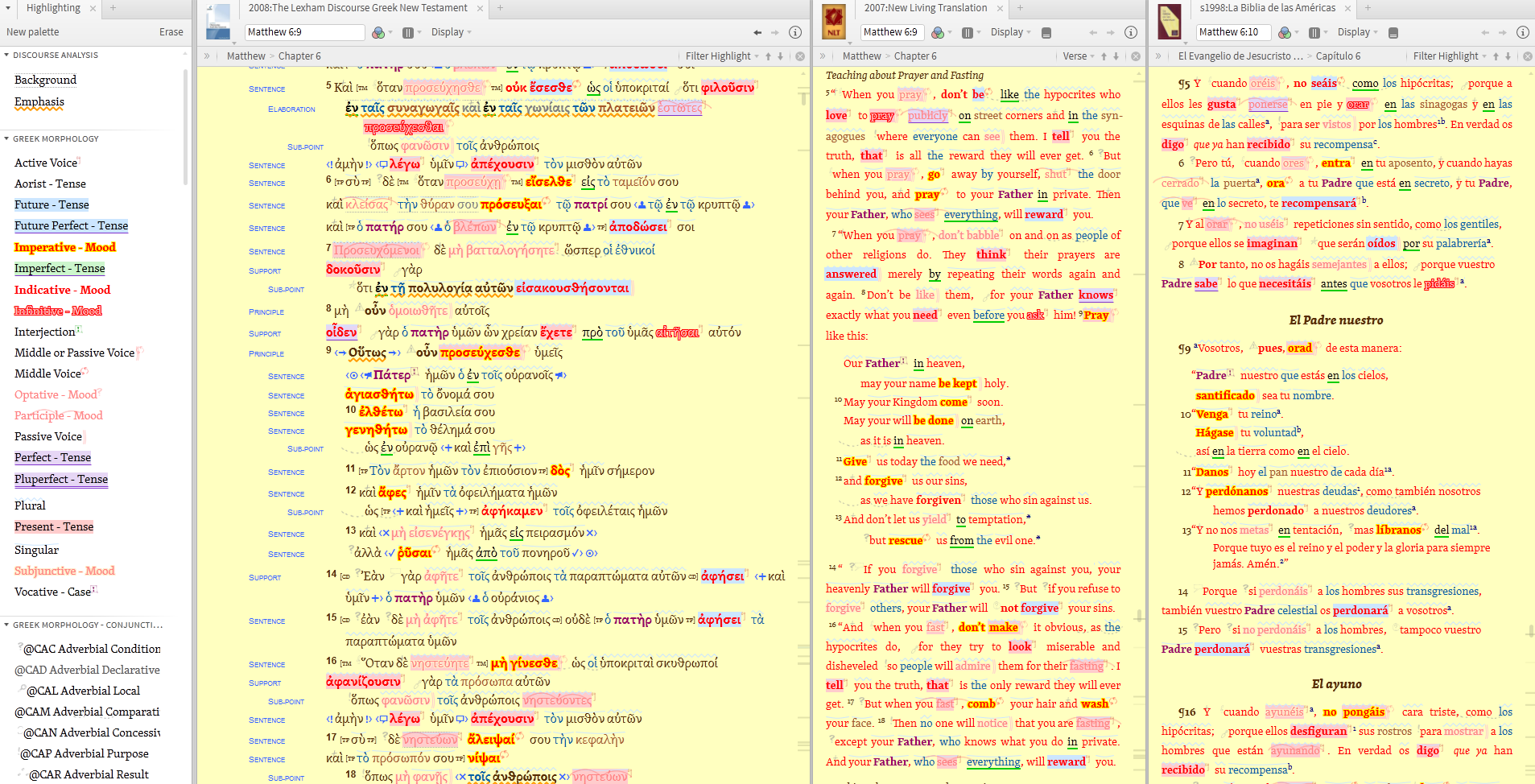This screenshot has width=1535, height=784.
Task: Select Lexham Discourse Greek New Testament tab
Action: tap(357, 8)
